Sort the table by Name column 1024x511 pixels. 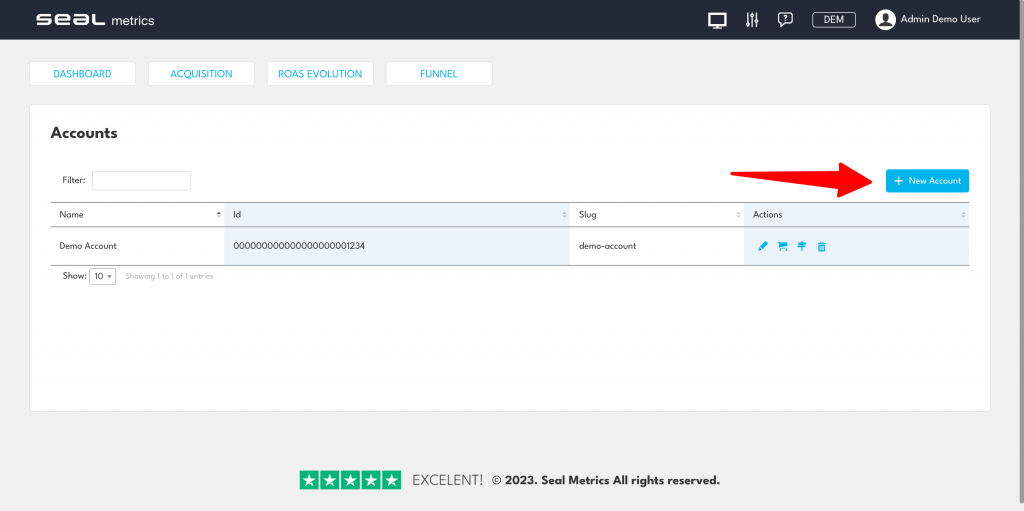(x=138, y=215)
